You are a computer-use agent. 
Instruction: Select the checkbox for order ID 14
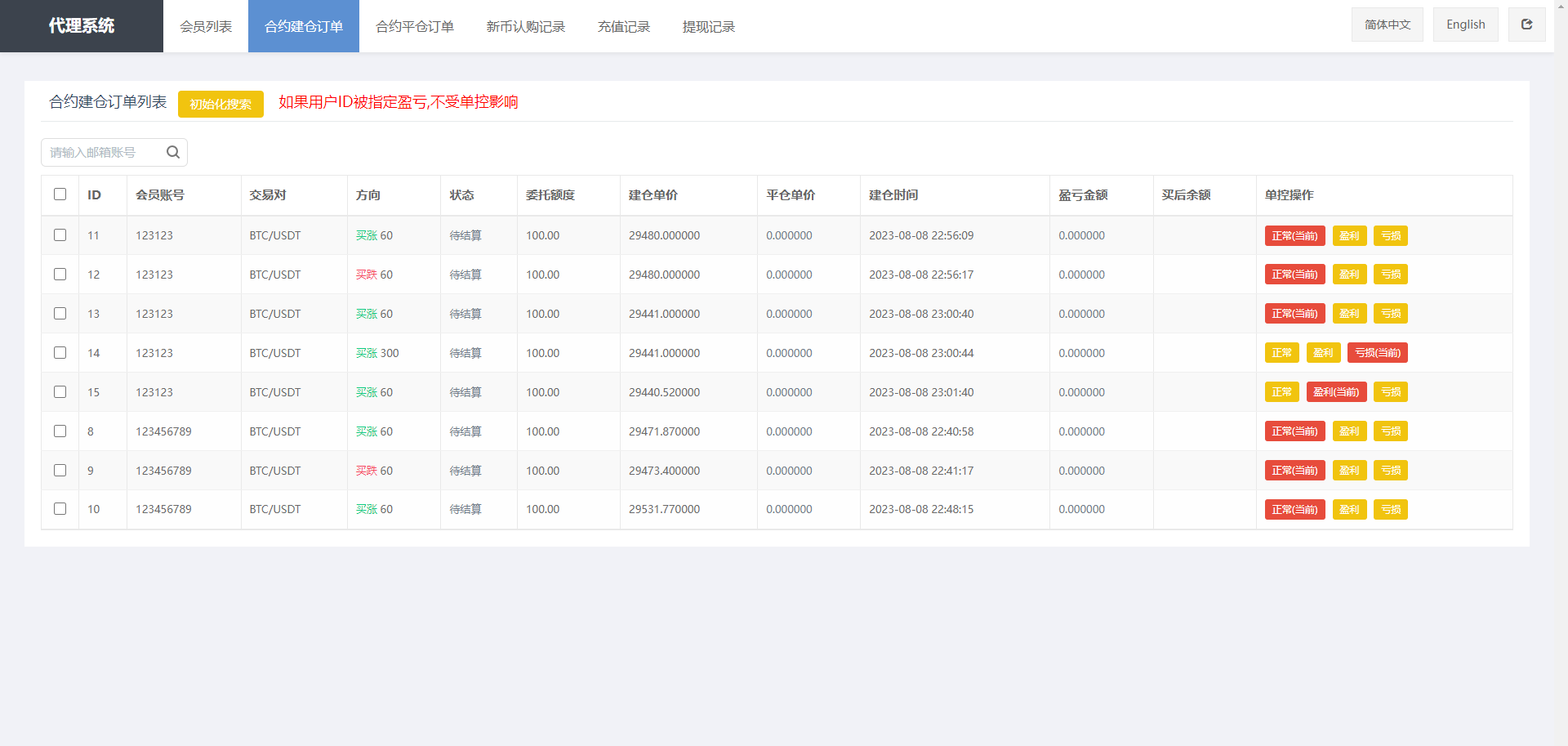click(60, 353)
